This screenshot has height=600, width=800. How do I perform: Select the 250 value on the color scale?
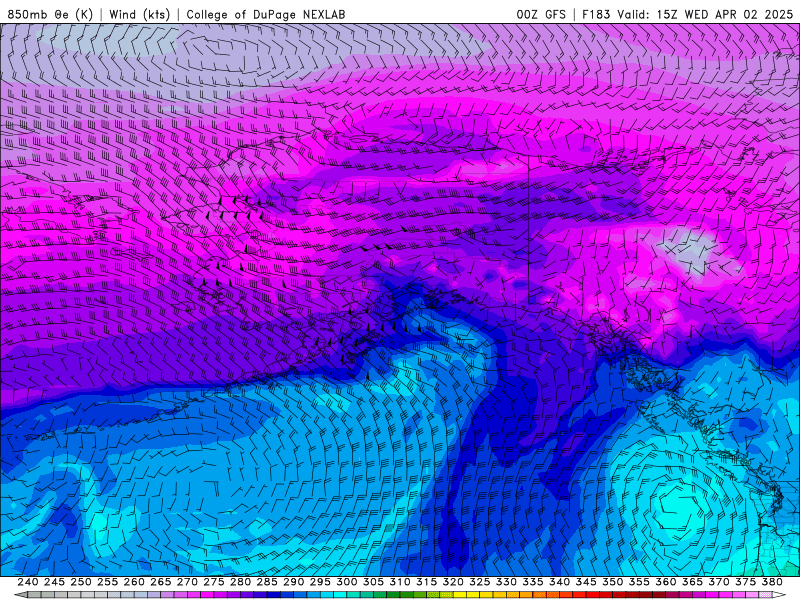81,582
